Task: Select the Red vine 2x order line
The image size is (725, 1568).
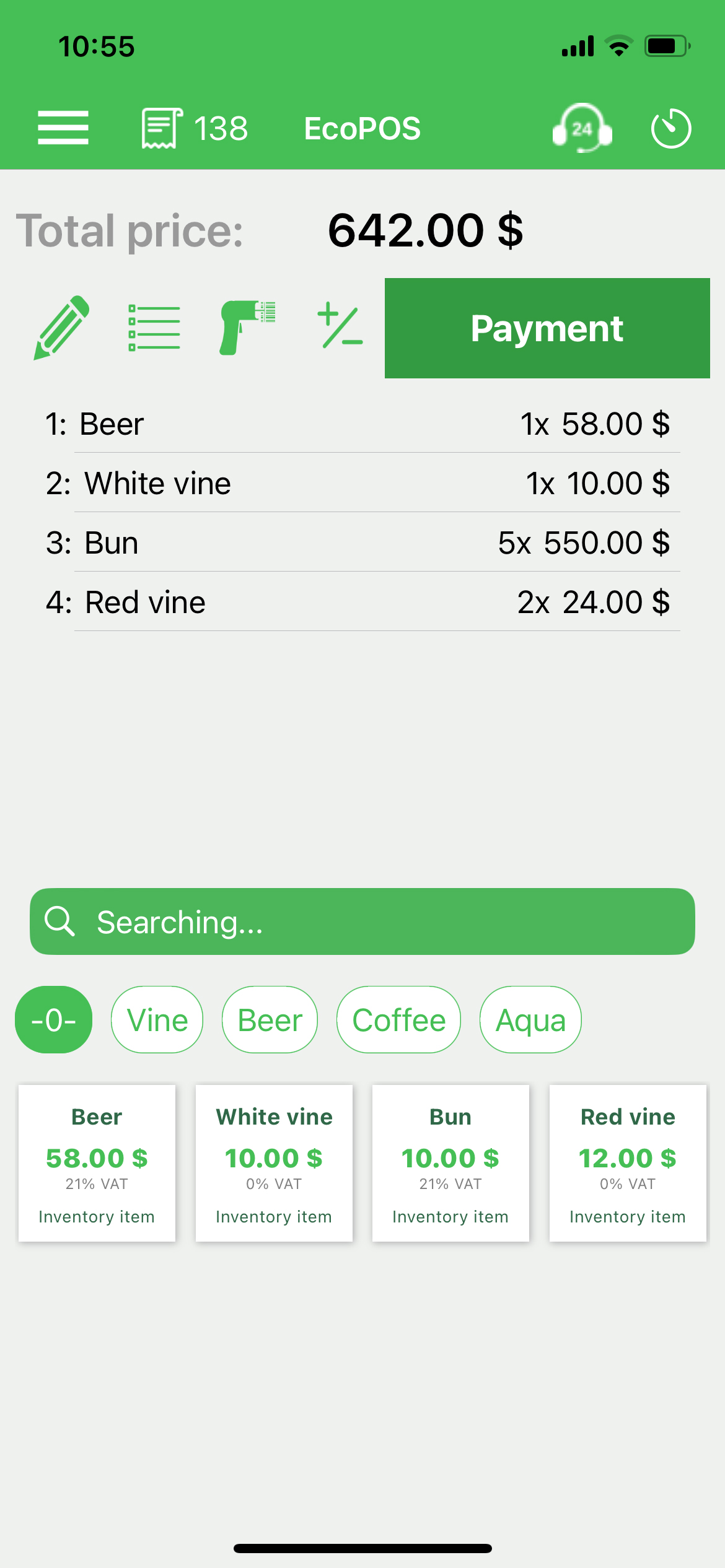Action: coord(362,602)
